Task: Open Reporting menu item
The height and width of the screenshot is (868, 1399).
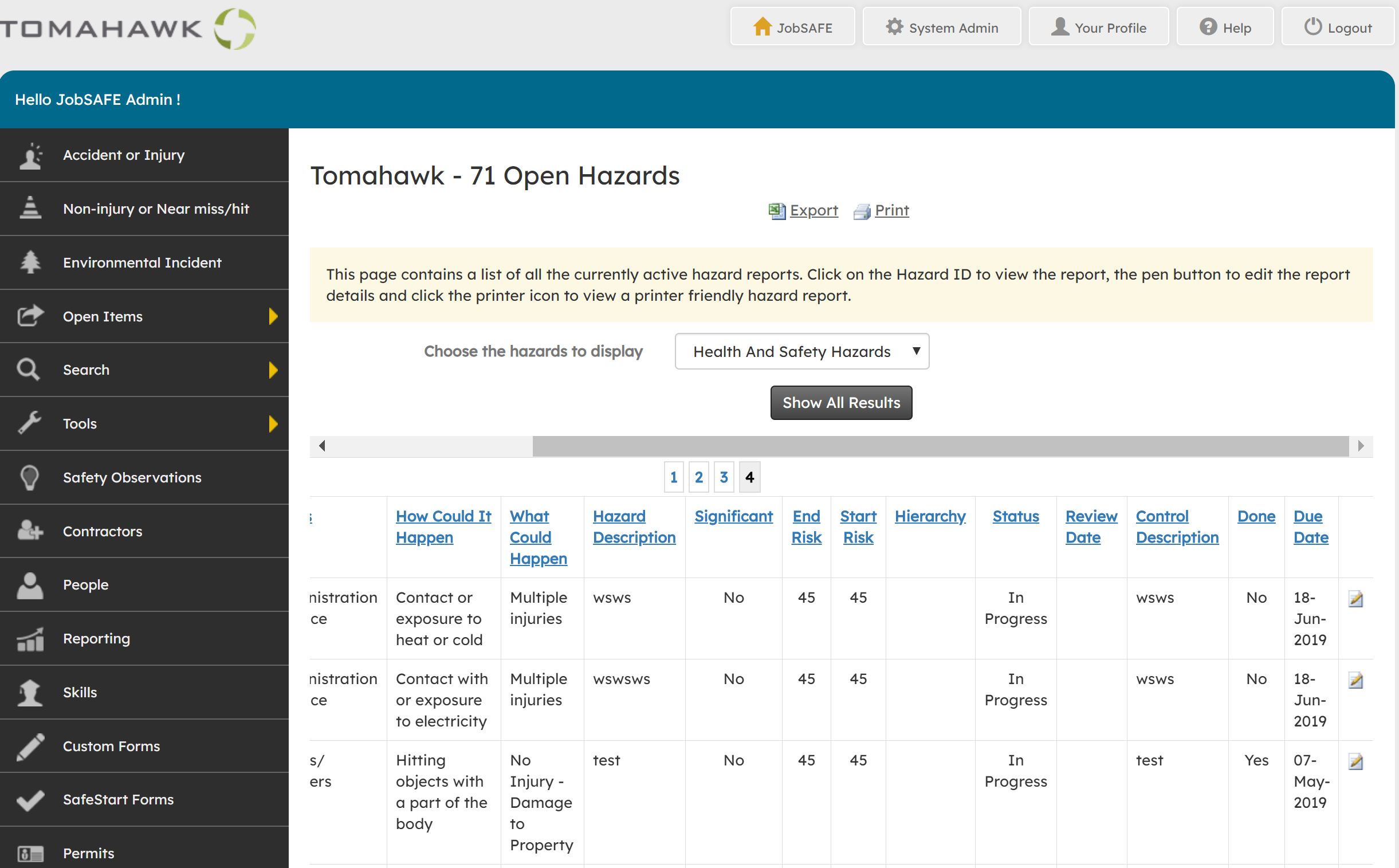Action: point(144,638)
